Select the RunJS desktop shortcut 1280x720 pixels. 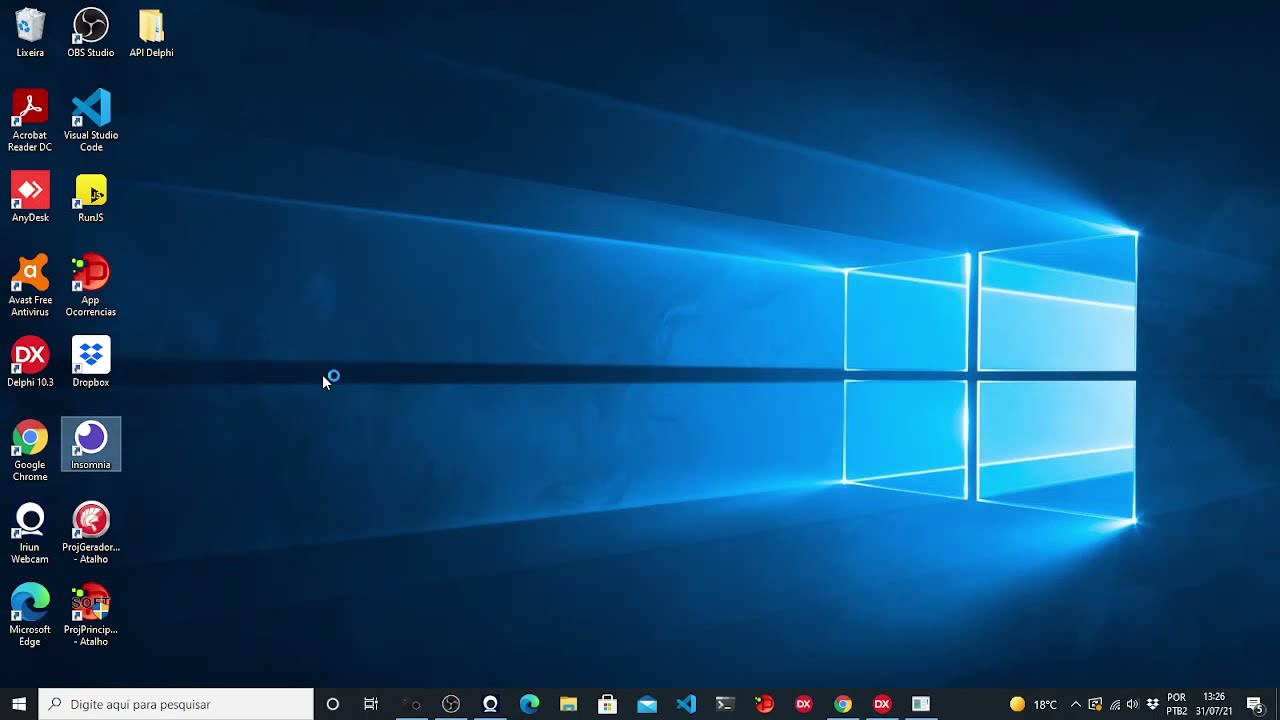coord(90,198)
